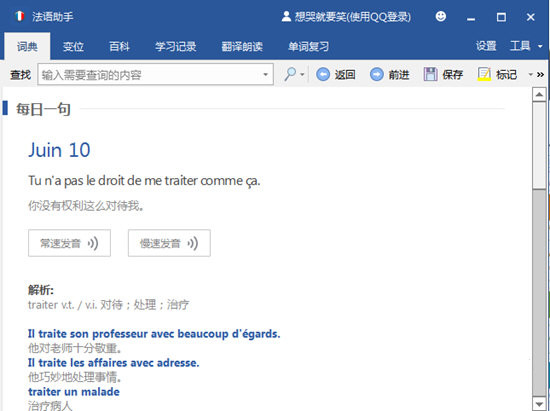The height and width of the screenshot is (411, 550).
Task: Click sentence 'Tu n'a pas le droit'
Action: click(x=144, y=181)
